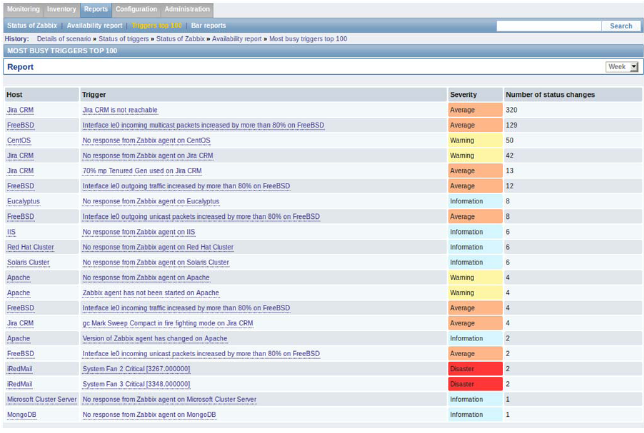Open No response from Zabbix agent on CentOS

click(x=146, y=140)
